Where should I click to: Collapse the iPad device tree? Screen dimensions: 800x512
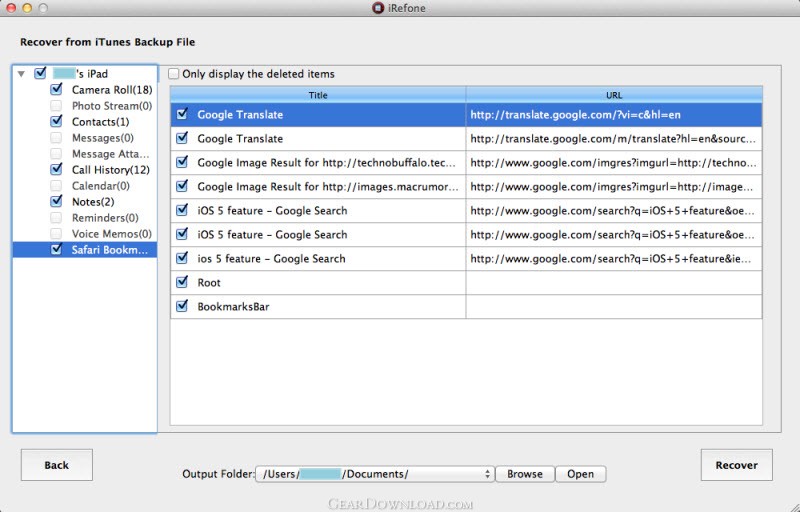(21, 74)
